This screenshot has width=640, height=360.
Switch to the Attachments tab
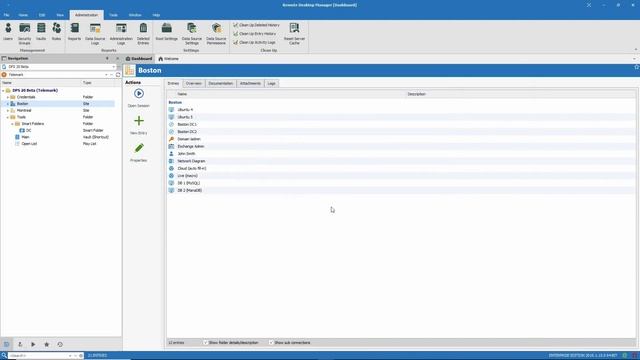250,84
